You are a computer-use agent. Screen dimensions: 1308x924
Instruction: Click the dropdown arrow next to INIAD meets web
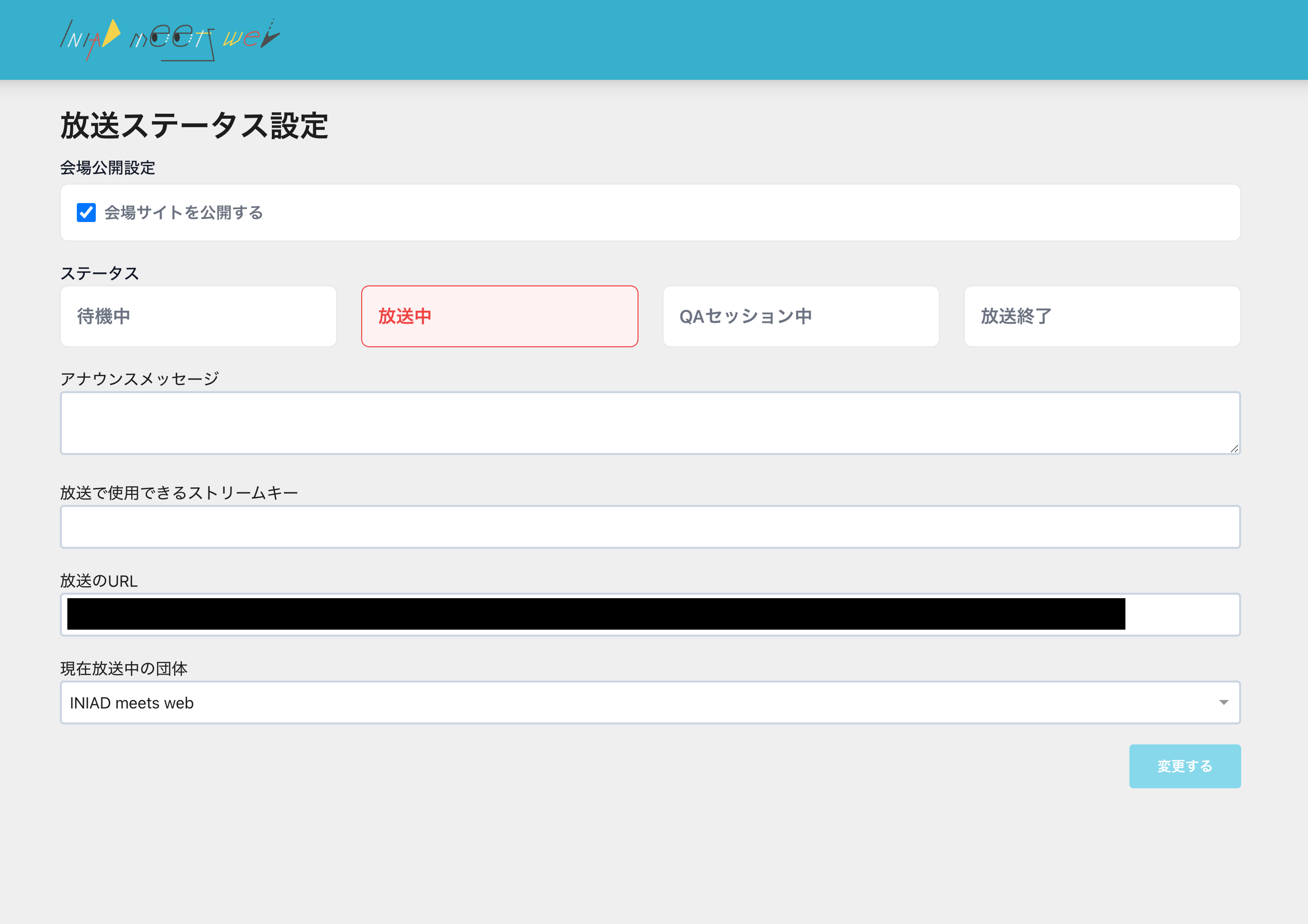coord(1224,702)
